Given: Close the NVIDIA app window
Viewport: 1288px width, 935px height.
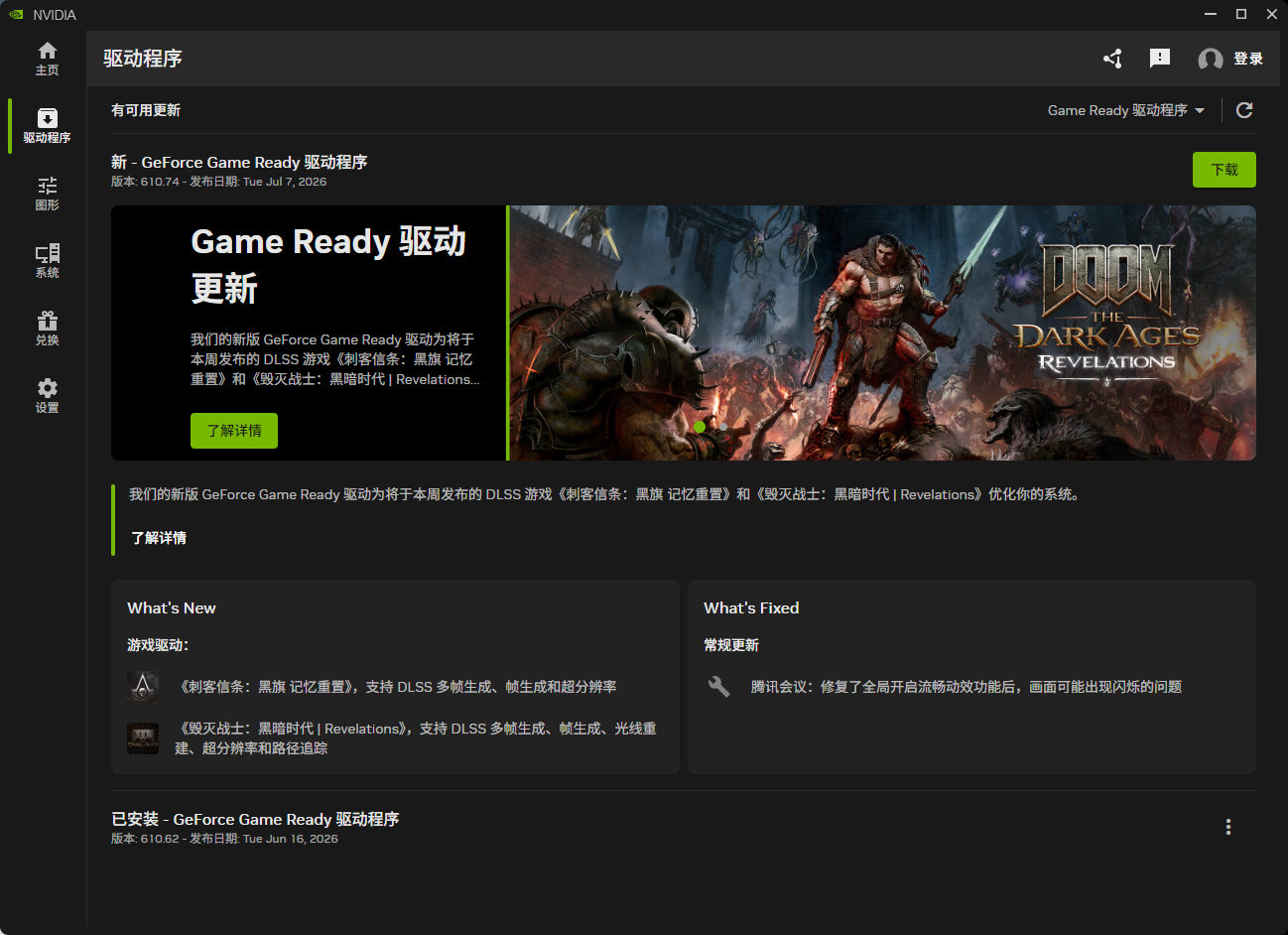Looking at the screenshot, I should click(x=1271, y=14).
